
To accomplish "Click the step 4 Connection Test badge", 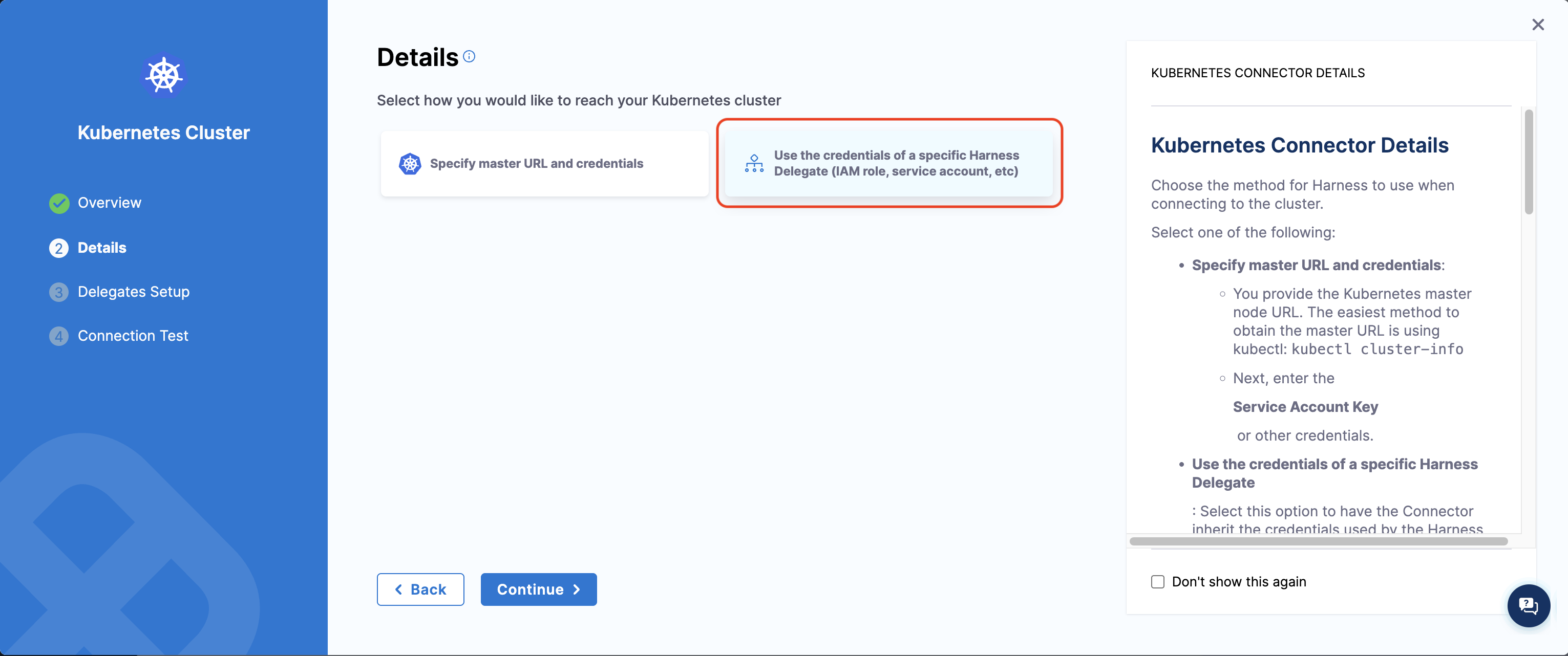I will [59, 336].
